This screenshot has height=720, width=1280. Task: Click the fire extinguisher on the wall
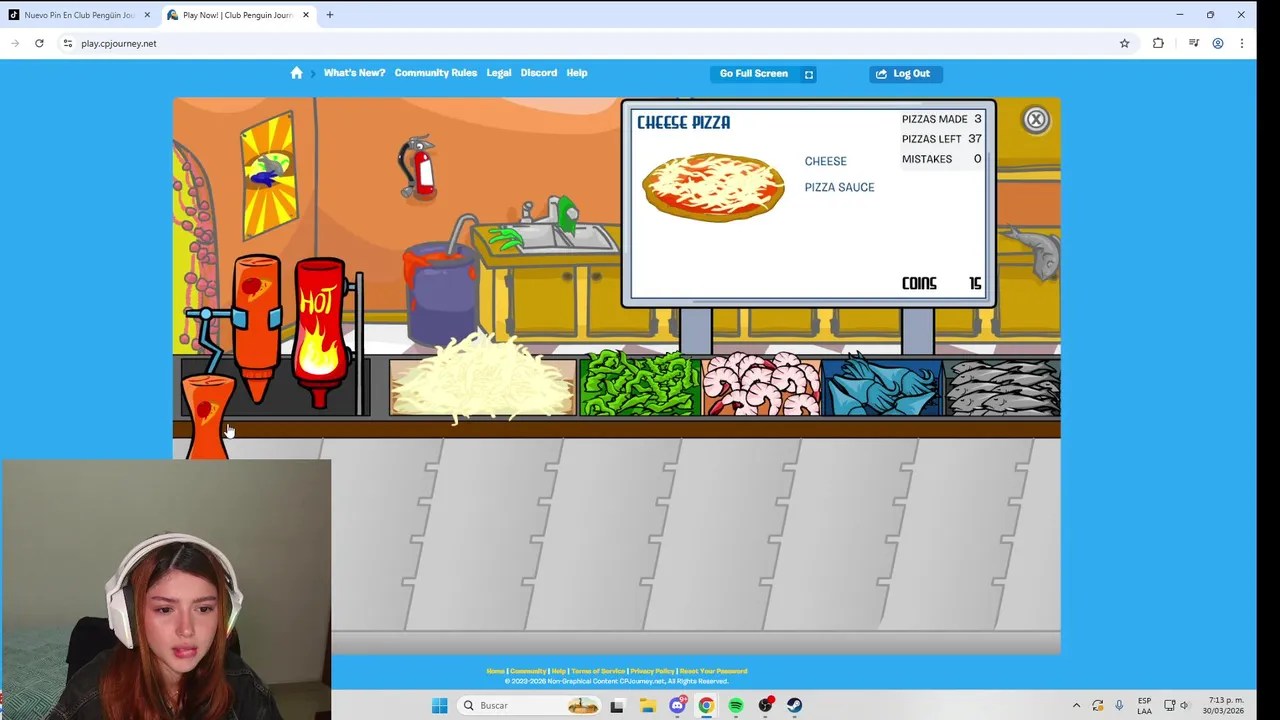click(418, 168)
